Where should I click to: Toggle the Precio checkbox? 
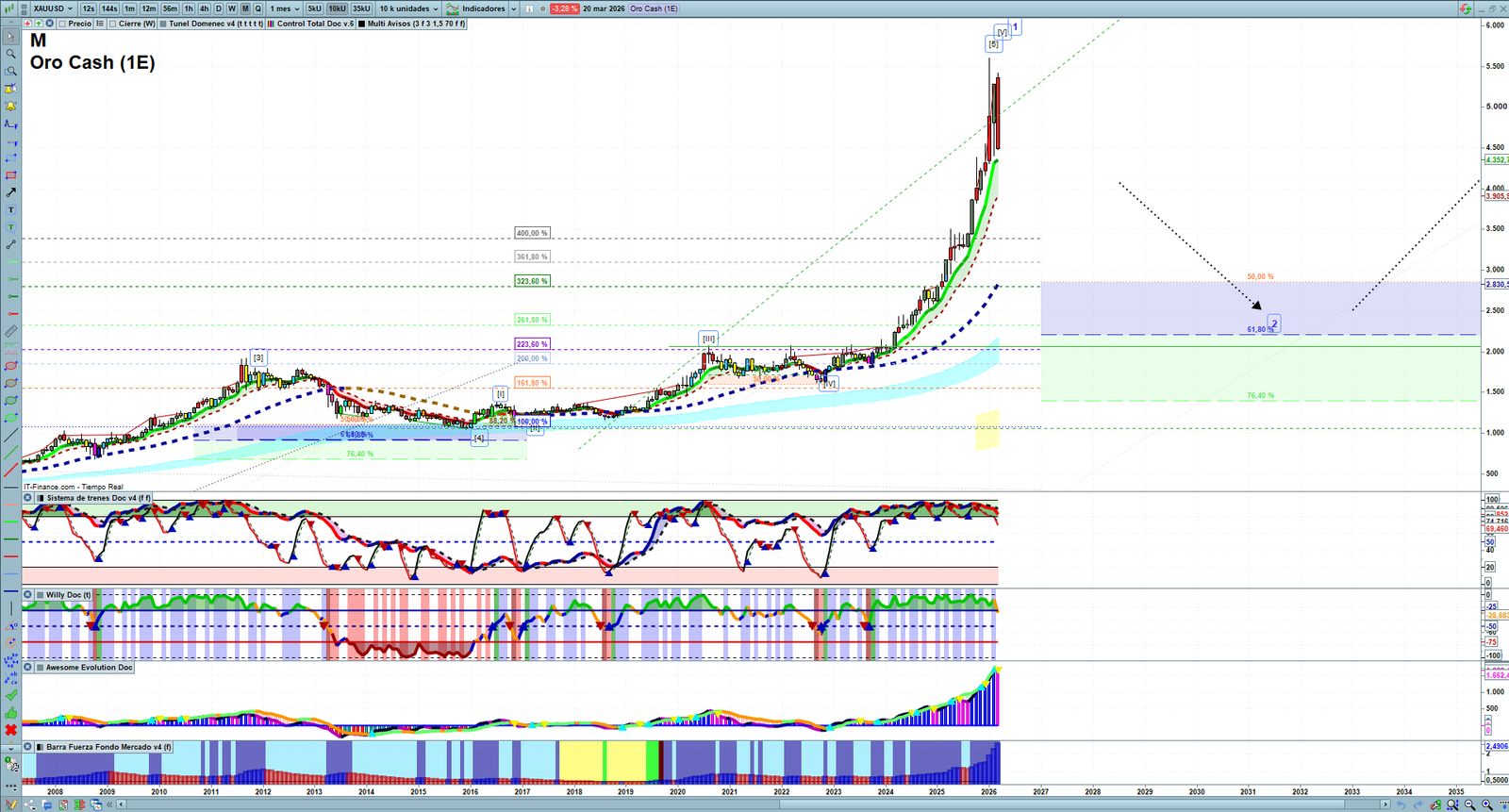click(62, 24)
